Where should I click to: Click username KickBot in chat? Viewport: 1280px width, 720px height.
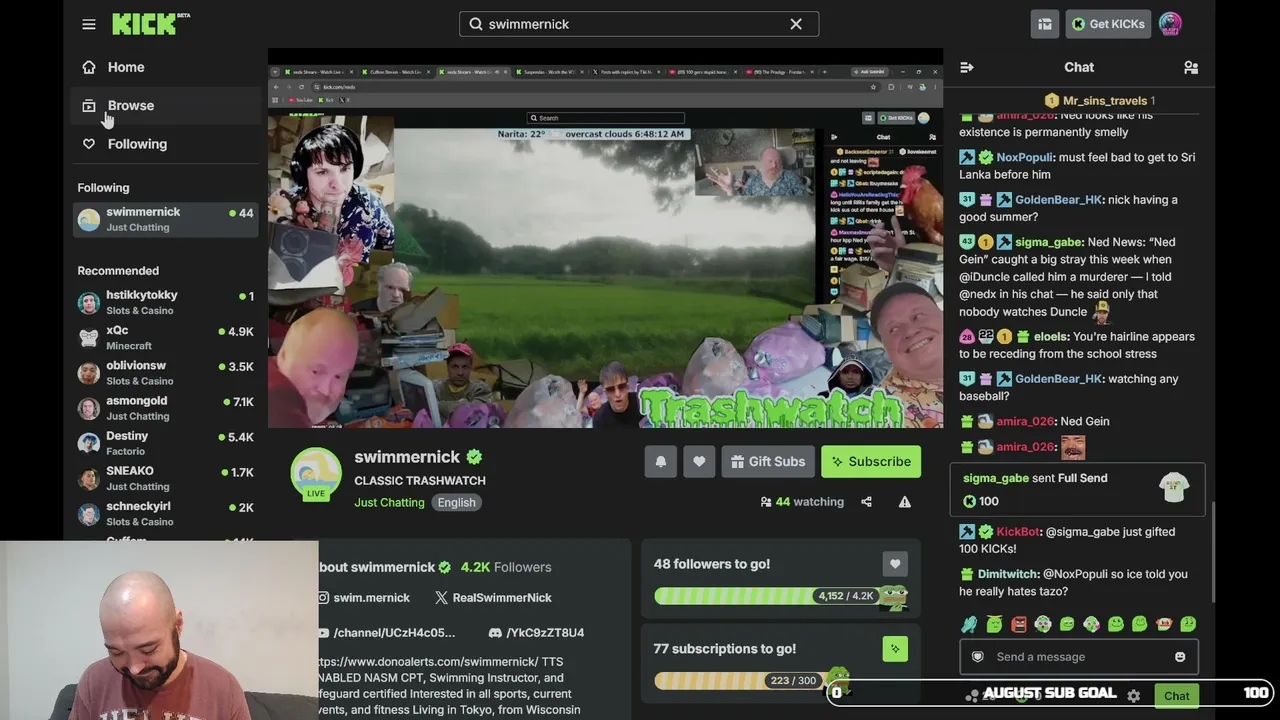(1018, 532)
